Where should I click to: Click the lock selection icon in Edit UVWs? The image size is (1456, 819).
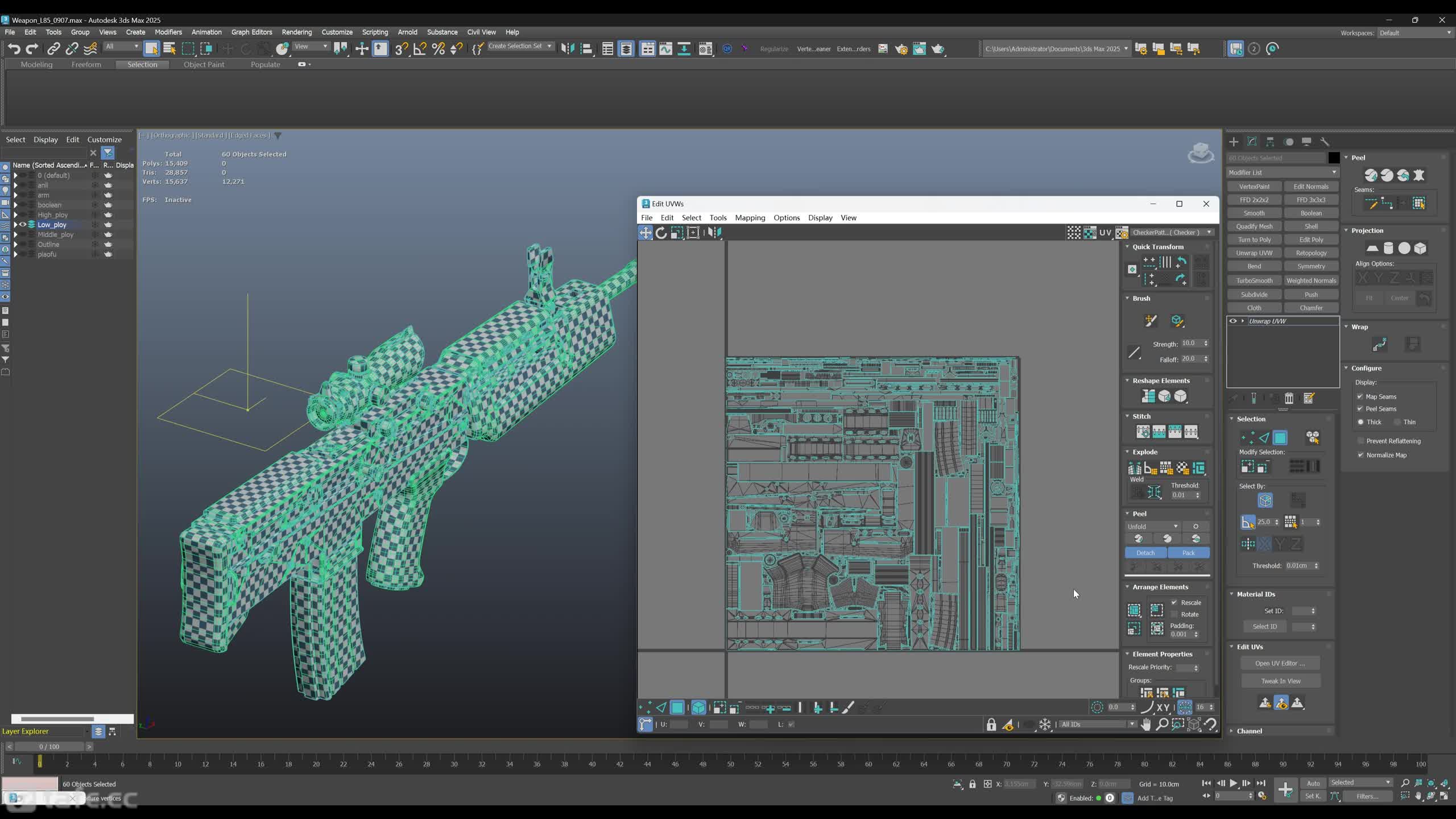click(991, 725)
